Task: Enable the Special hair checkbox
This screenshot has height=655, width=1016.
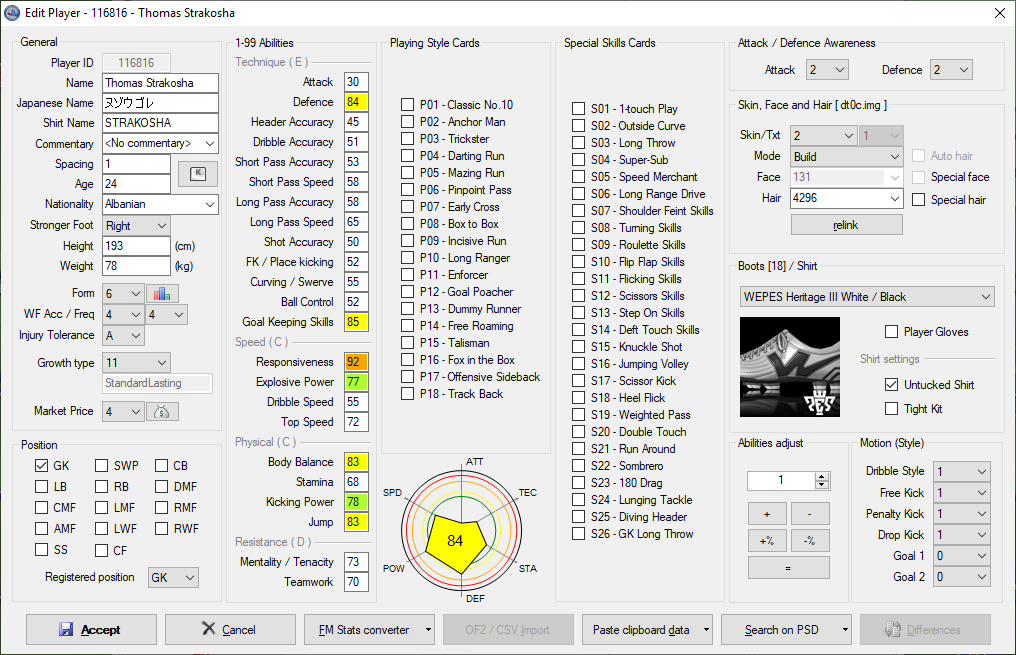Action: [918, 200]
